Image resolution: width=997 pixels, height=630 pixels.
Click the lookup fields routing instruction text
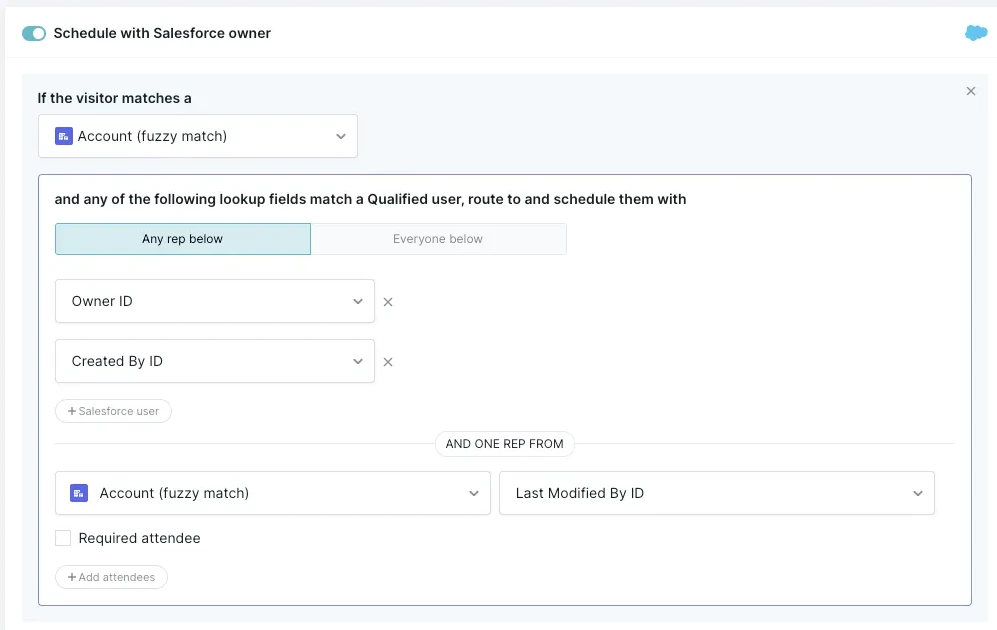370,199
